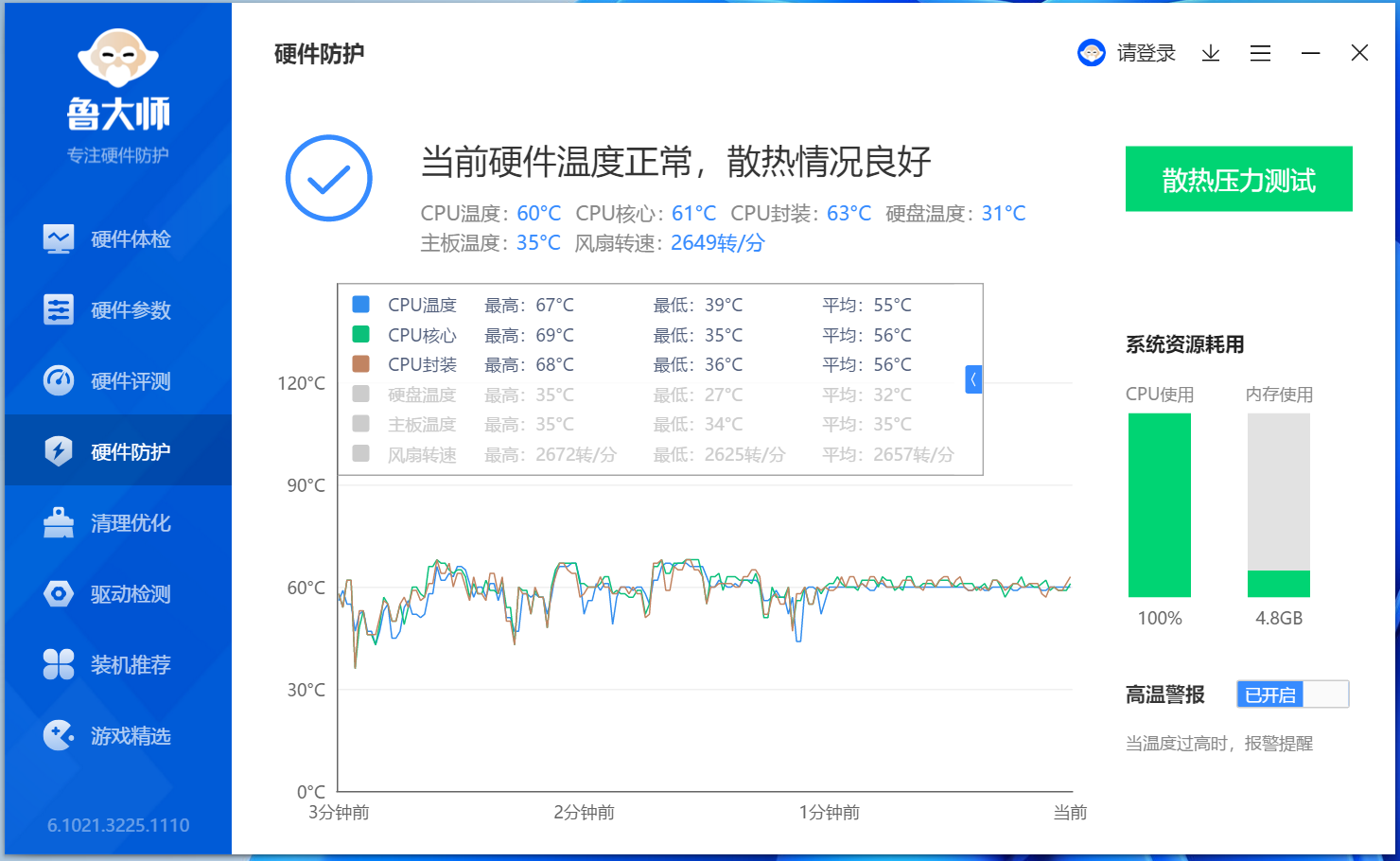Click the 鲁大师 logo avatar

pos(117,58)
